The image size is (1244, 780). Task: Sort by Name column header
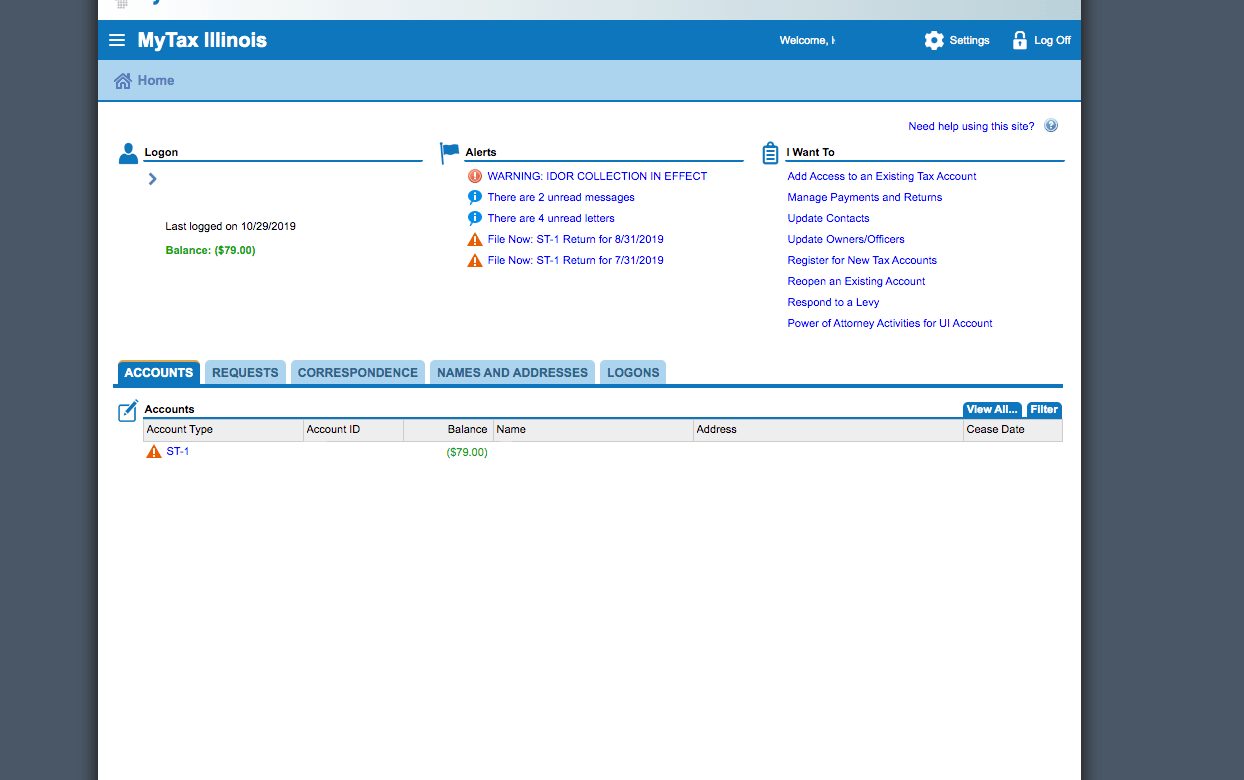pos(593,430)
